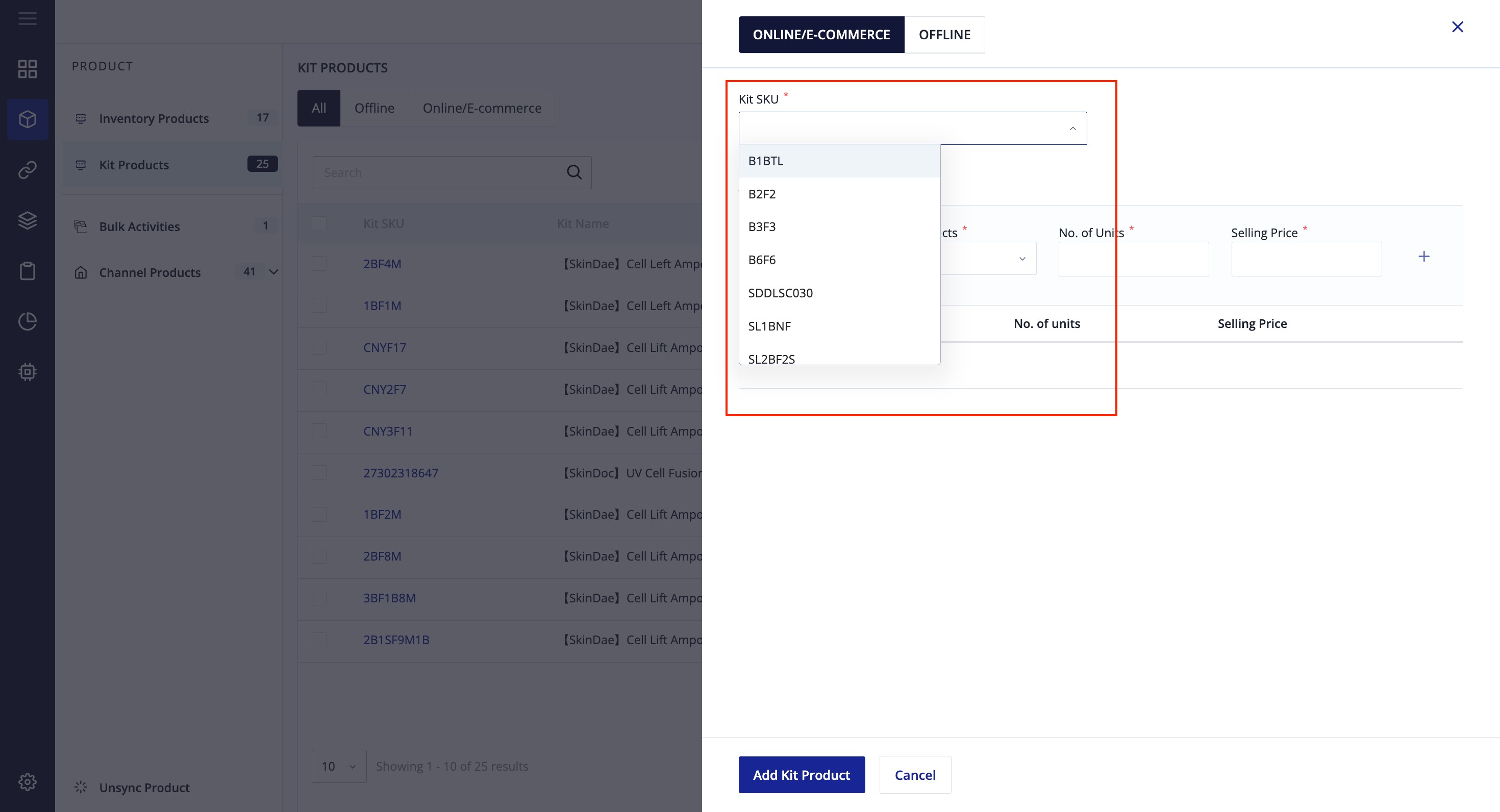Click the plus icon to add product row

pyautogui.click(x=1423, y=257)
